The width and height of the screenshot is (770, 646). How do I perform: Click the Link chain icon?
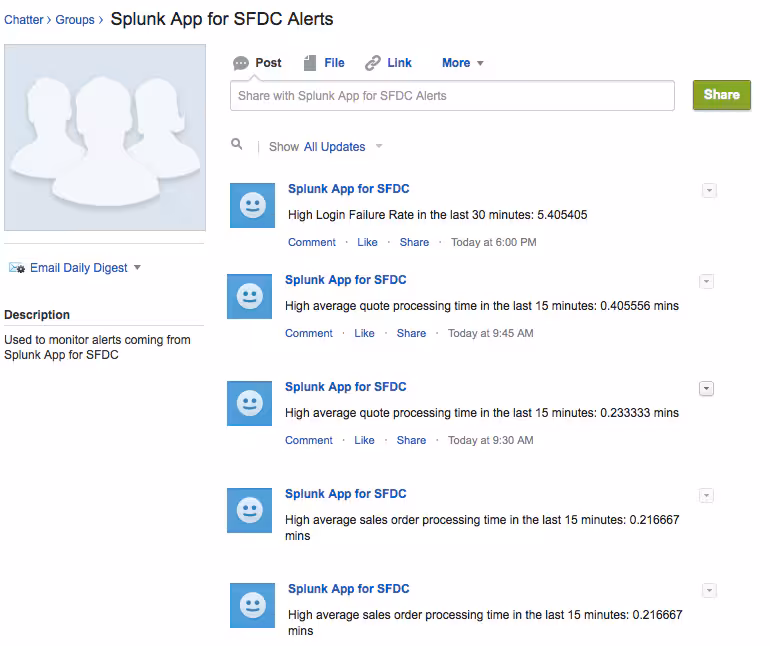tap(373, 63)
